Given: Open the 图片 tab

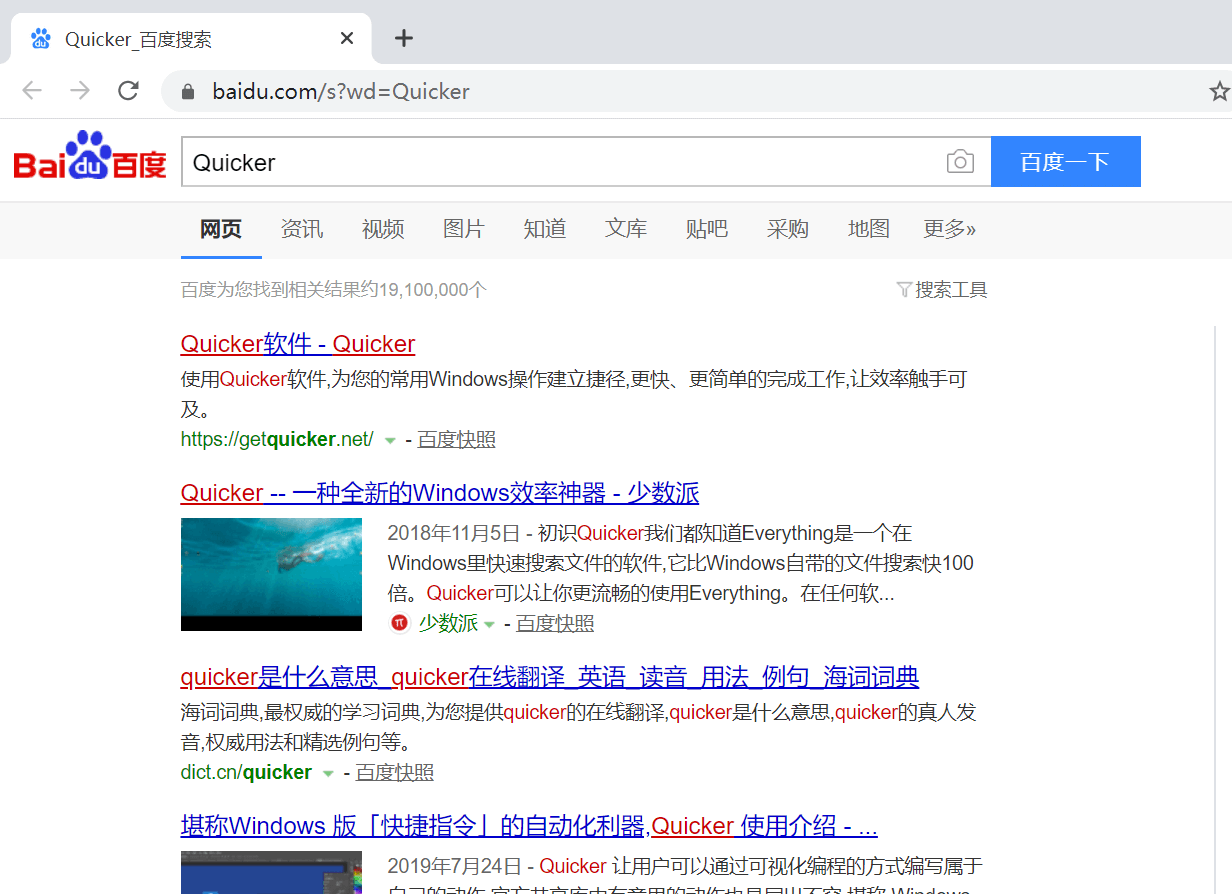Looking at the screenshot, I should click(464, 229).
